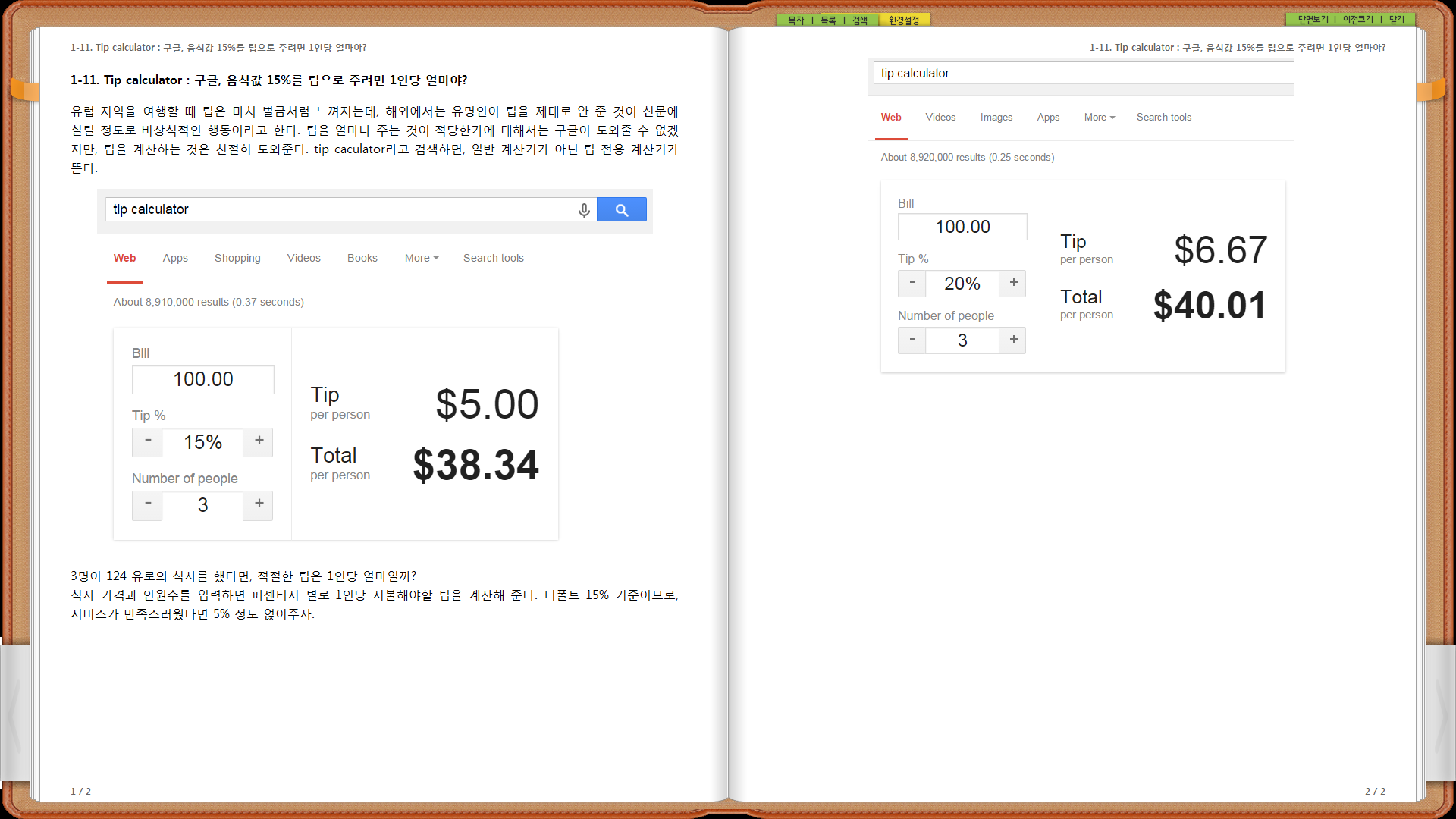This screenshot has width=1456, height=819.
Task: Click the right page tip calculator search field
Action: click(x=1084, y=73)
